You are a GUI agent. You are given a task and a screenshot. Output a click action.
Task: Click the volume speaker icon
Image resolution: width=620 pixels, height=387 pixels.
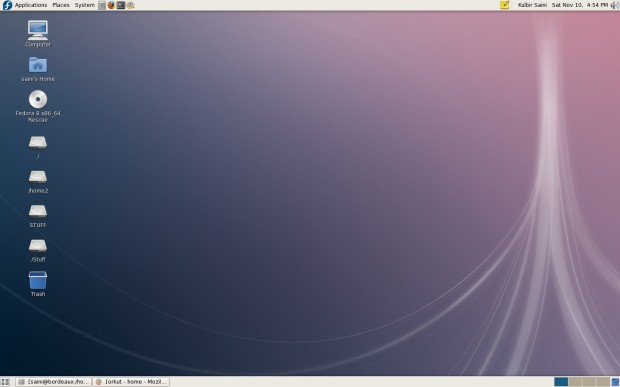point(615,5)
